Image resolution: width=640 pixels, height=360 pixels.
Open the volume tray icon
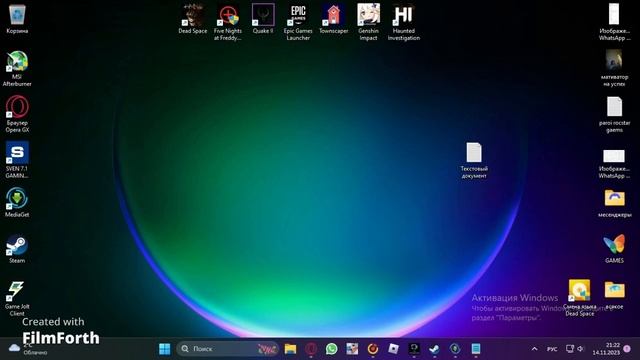pyautogui.click(x=580, y=349)
